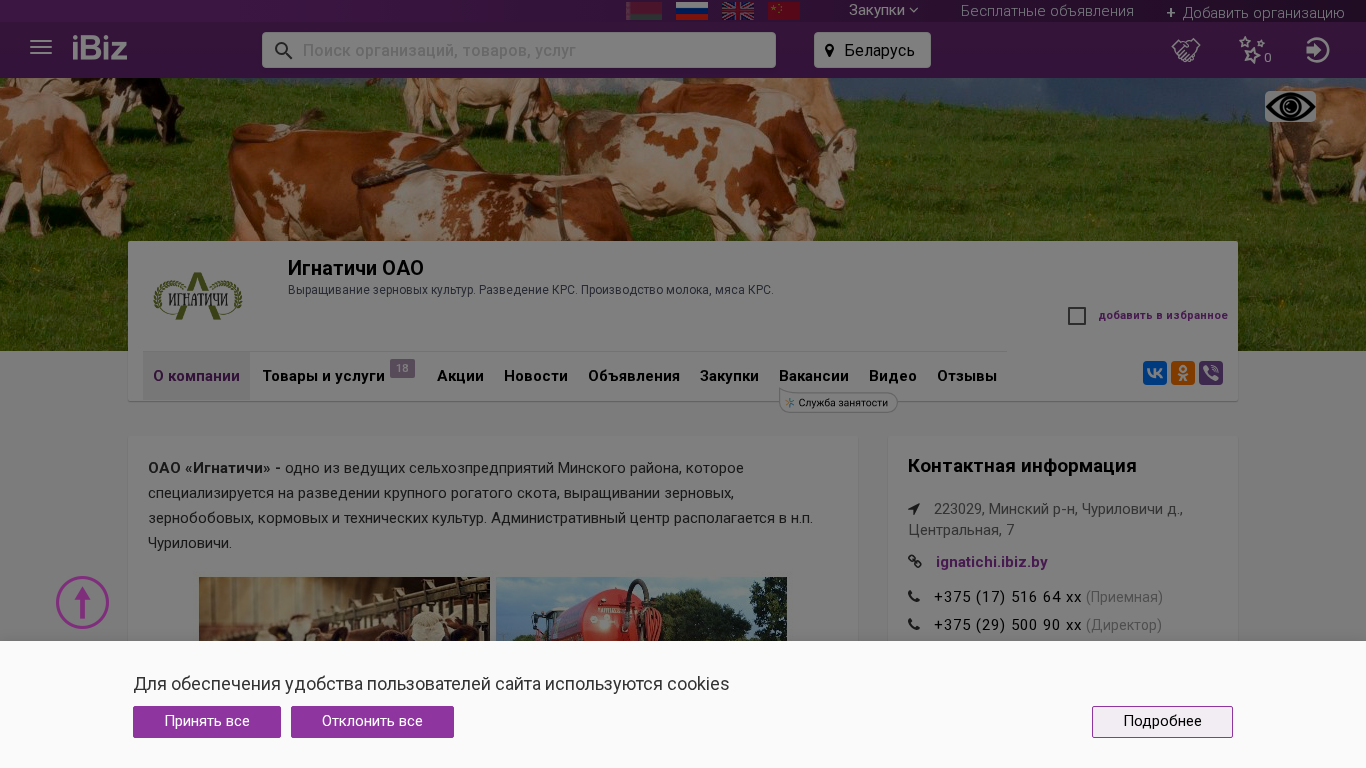
Task: Visit ignatichi.ibiz.by website link
Action: [992, 562]
